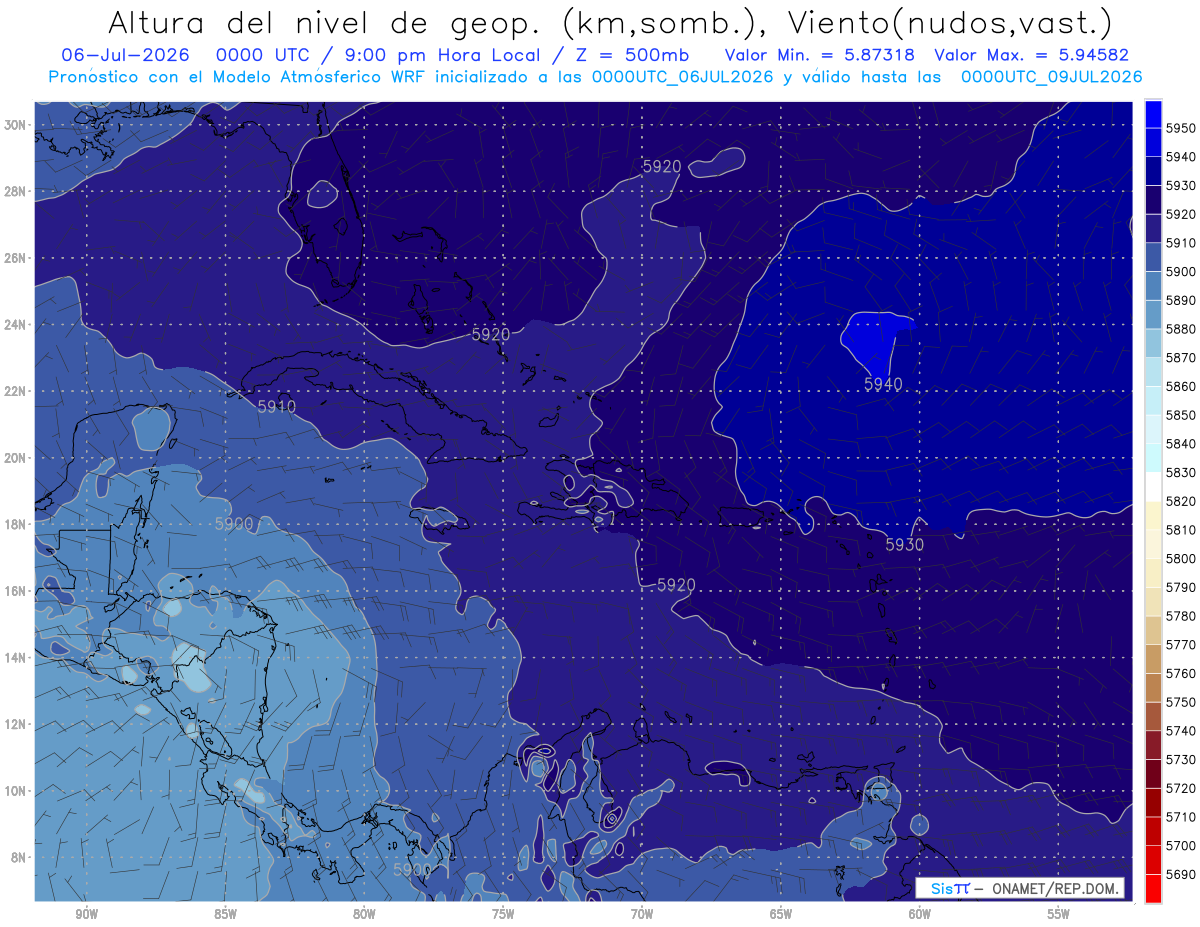This screenshot has width=1200, height=927.
Task: Click the 10N latitude axis label
Action: tap(15, 791)
